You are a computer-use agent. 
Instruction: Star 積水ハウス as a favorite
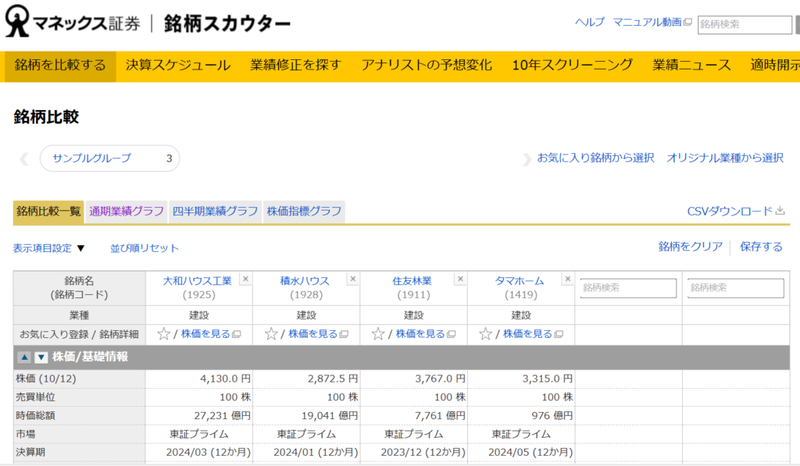tap(271, 334)
